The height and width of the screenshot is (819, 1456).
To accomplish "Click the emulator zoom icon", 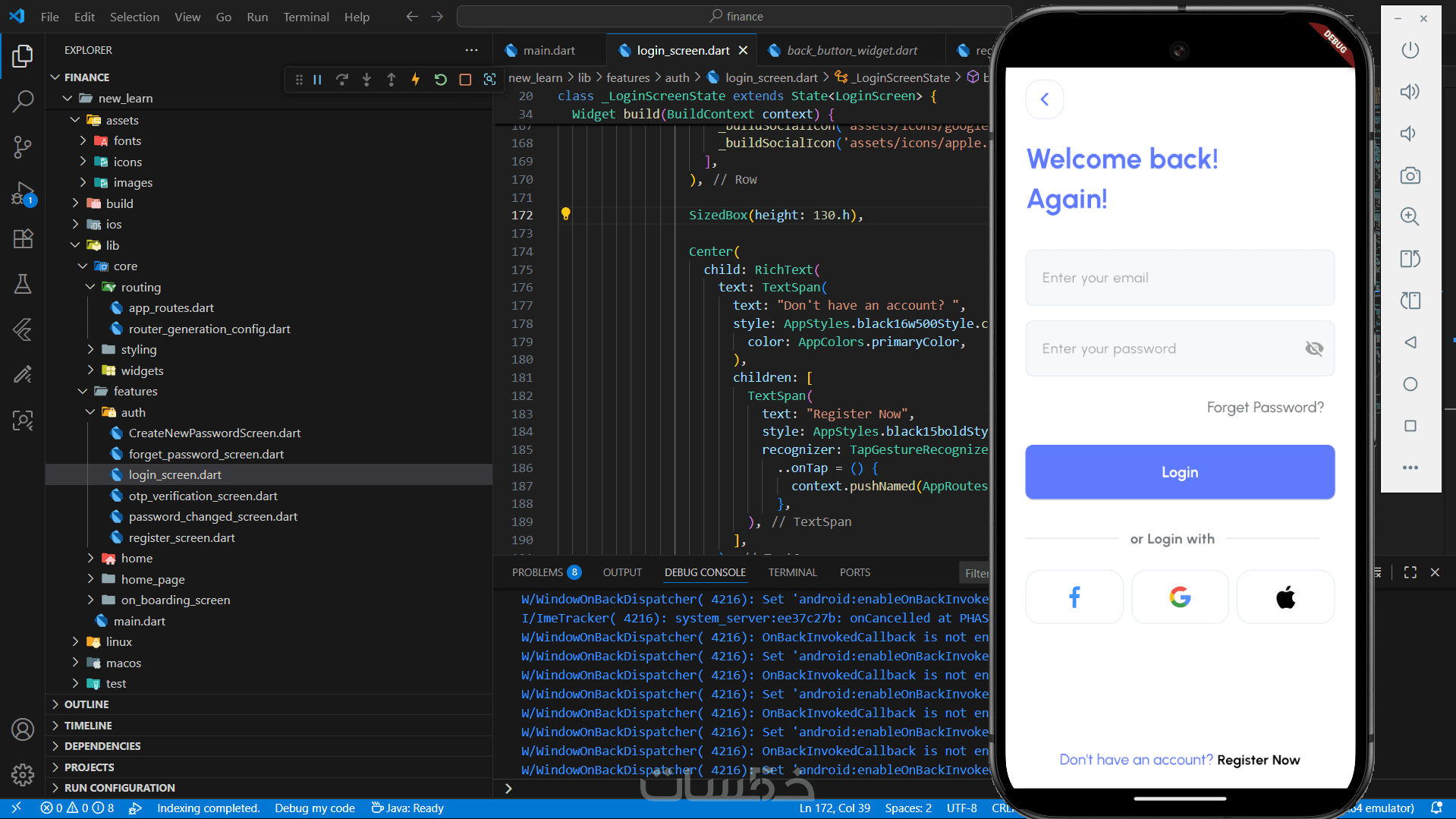I will pos(1410,216).
